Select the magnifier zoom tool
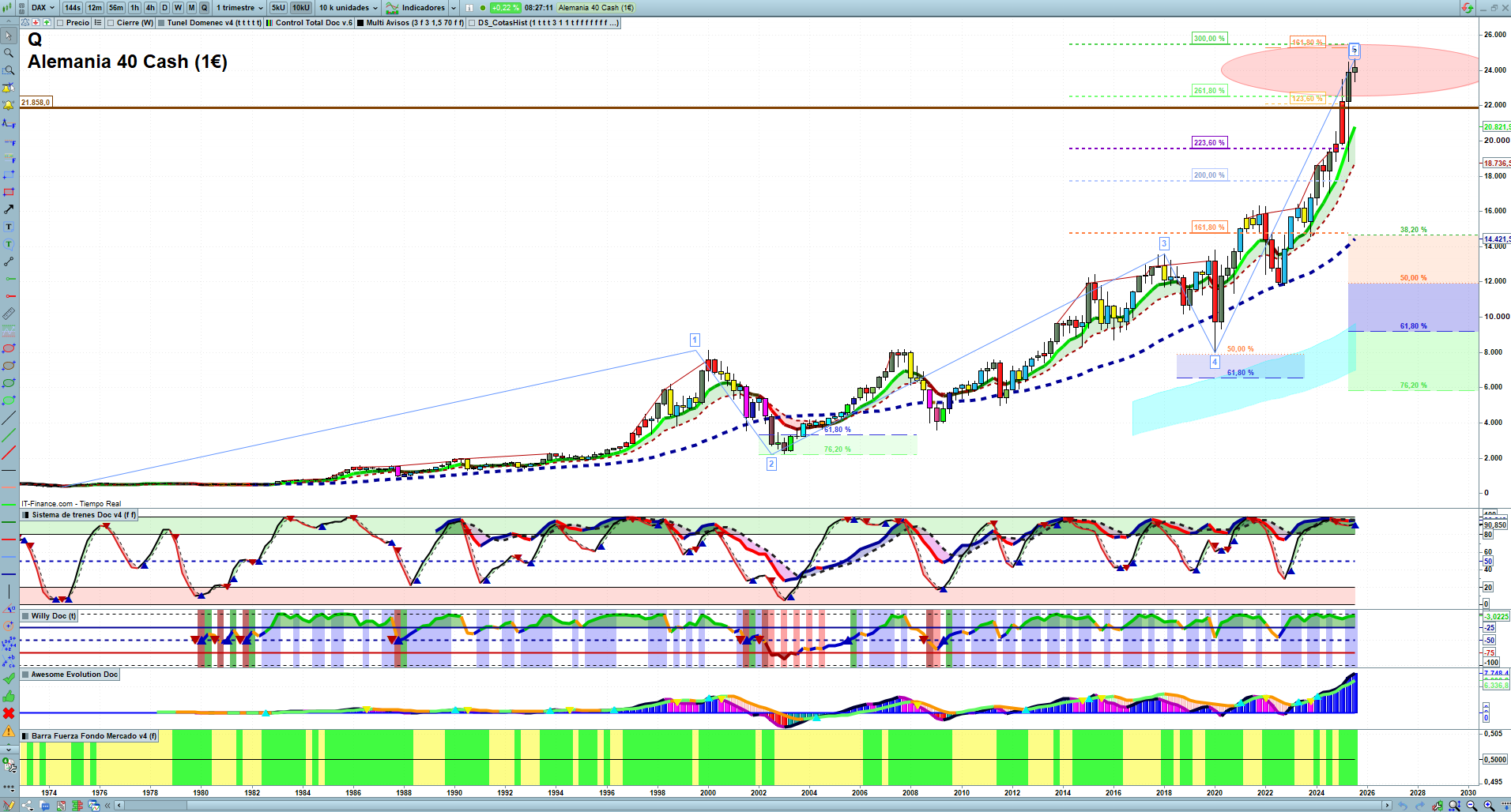The image size is (1511, 812). pos(9,53)
